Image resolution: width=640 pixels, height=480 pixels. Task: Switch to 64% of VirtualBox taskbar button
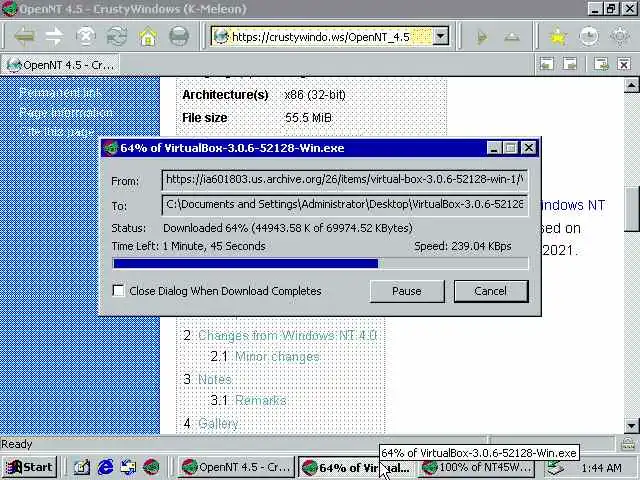358,467
